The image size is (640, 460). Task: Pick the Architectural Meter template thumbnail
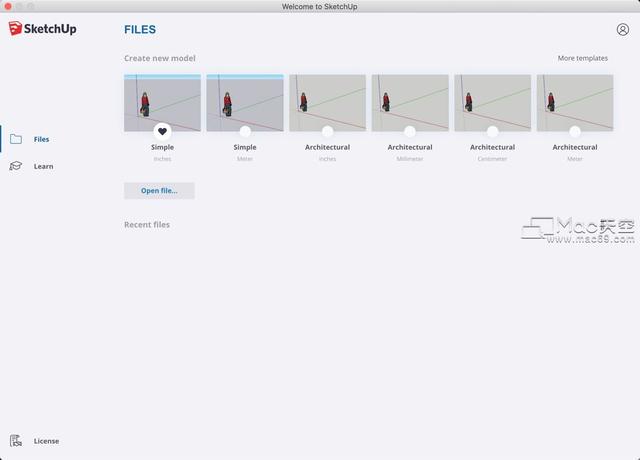[x=575, y=103]
